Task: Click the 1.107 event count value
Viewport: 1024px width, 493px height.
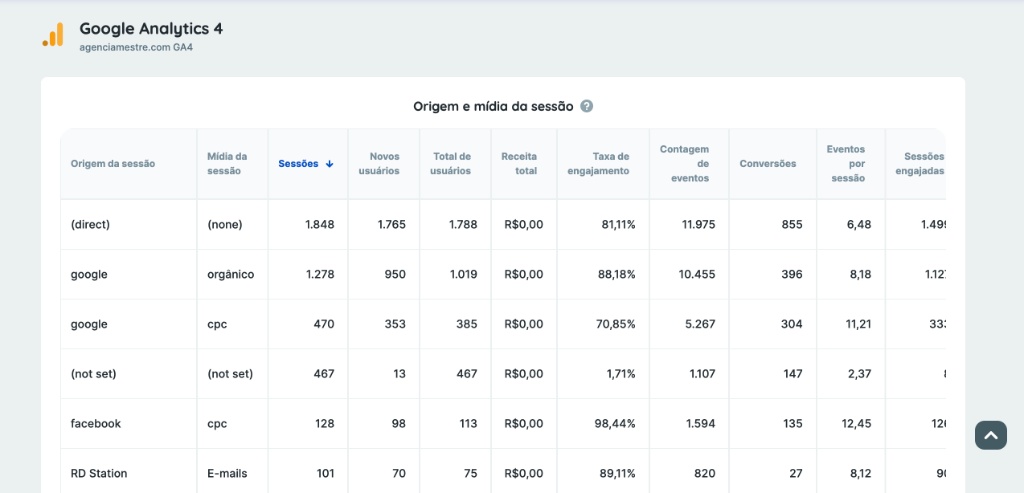Action: coord(701,374)
